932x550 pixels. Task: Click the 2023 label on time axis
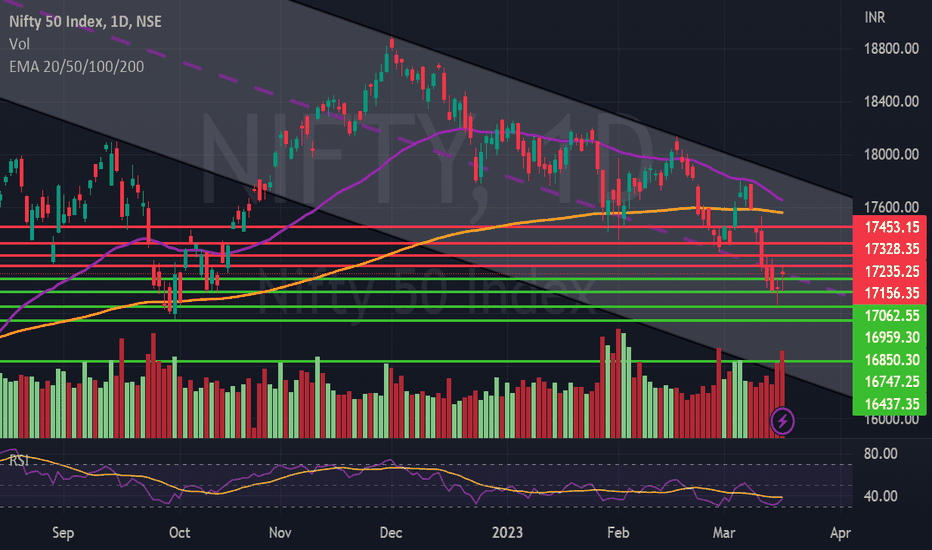pyautogui.click(x=507, y=532)
